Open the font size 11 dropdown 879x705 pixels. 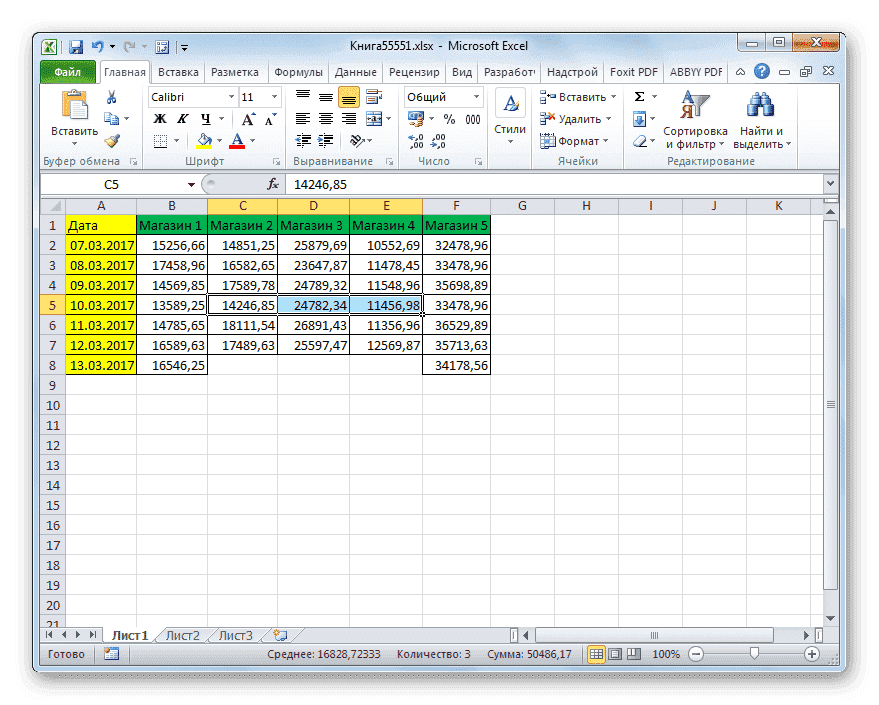point(273,96)
